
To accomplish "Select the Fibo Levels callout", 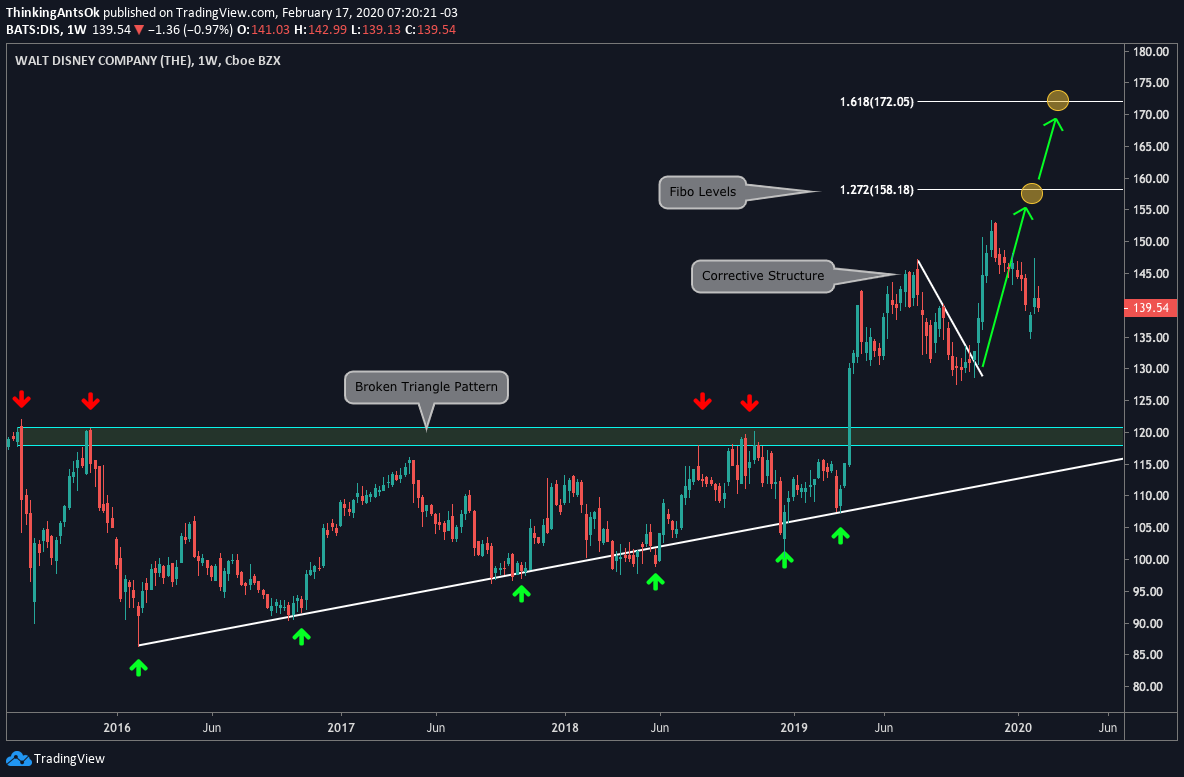I will pyautogui.click(x=702, y=192).
